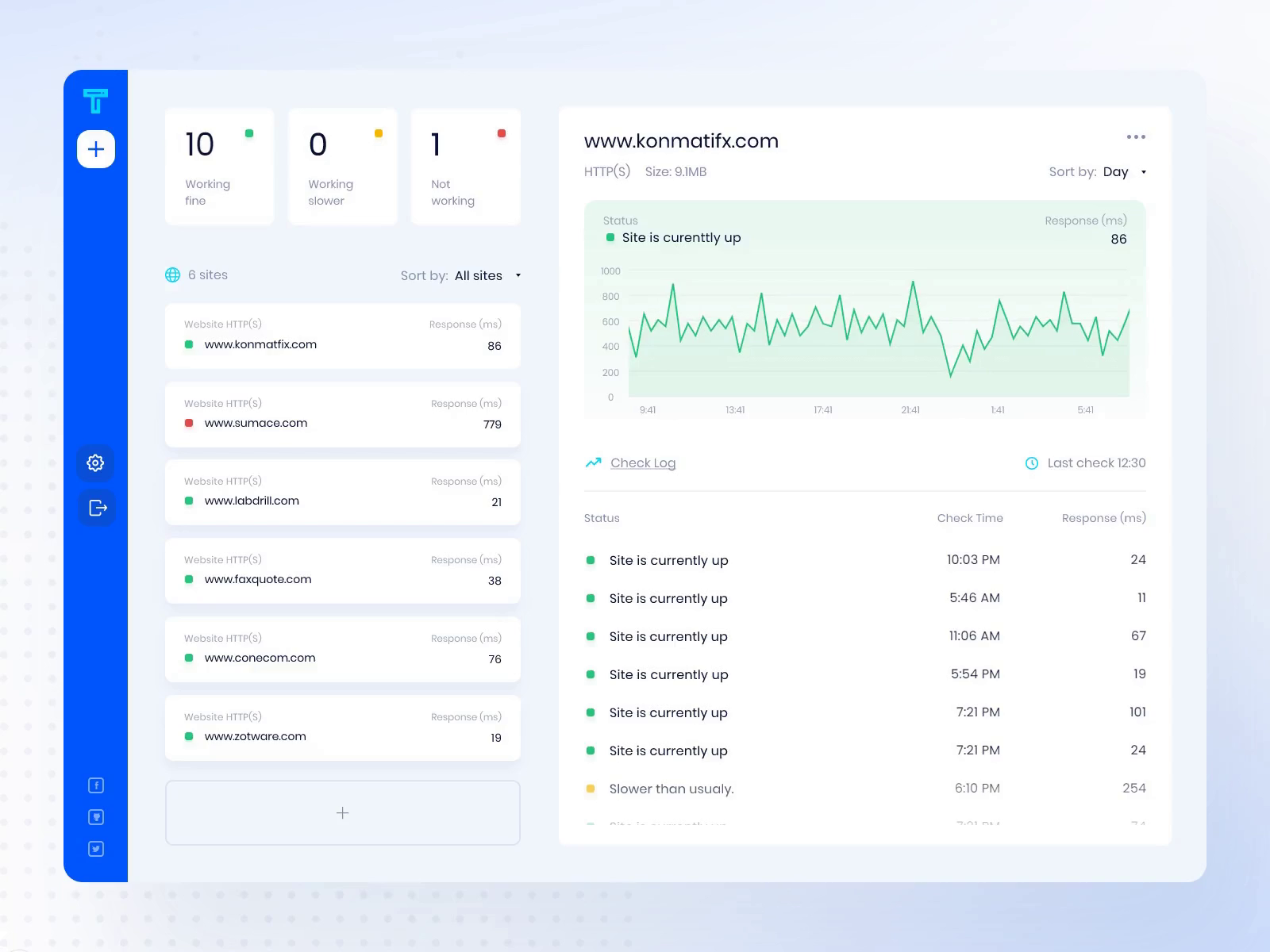Screen dimensions: 1270x952
Task: Expand the Day sort dropdown
Action: [1124, 172]
